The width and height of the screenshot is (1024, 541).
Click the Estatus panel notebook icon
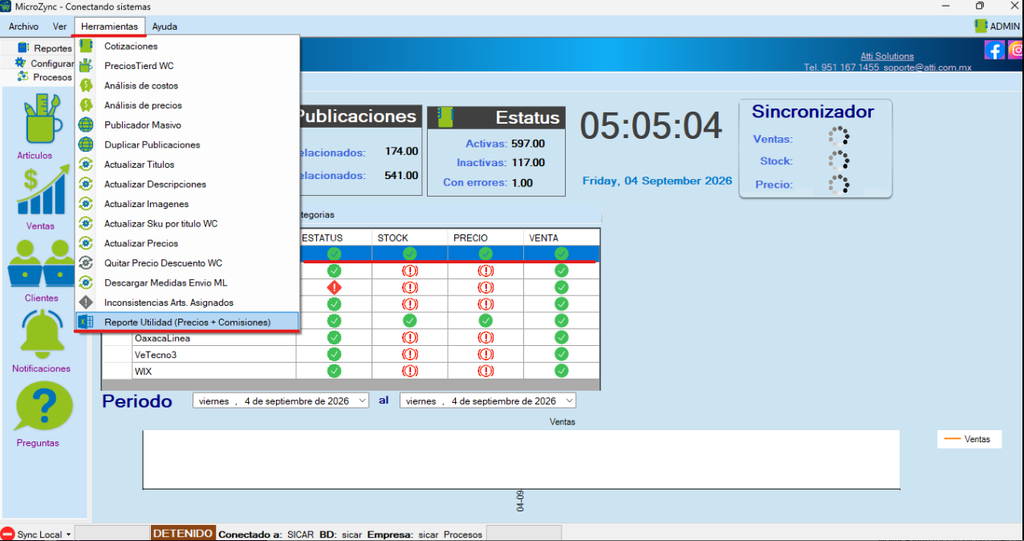(446, 118)
